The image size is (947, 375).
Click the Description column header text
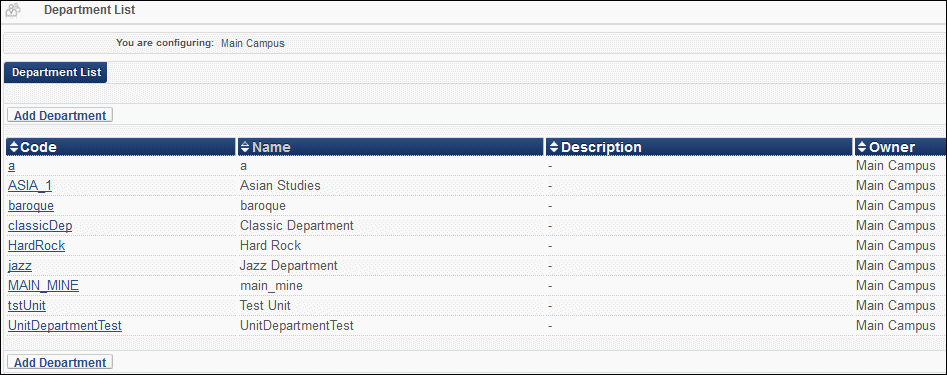[x=601, y=147]
